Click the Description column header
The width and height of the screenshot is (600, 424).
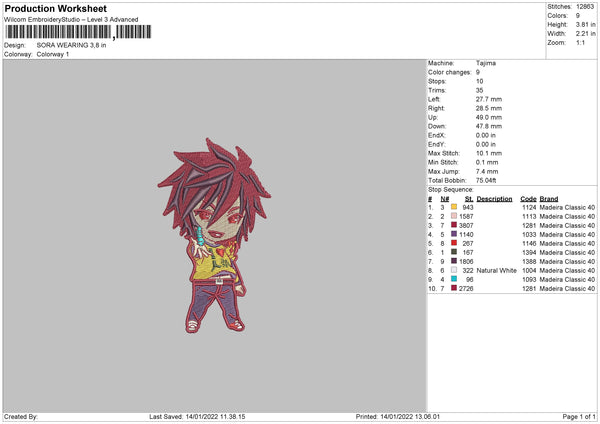pos(494,199)
